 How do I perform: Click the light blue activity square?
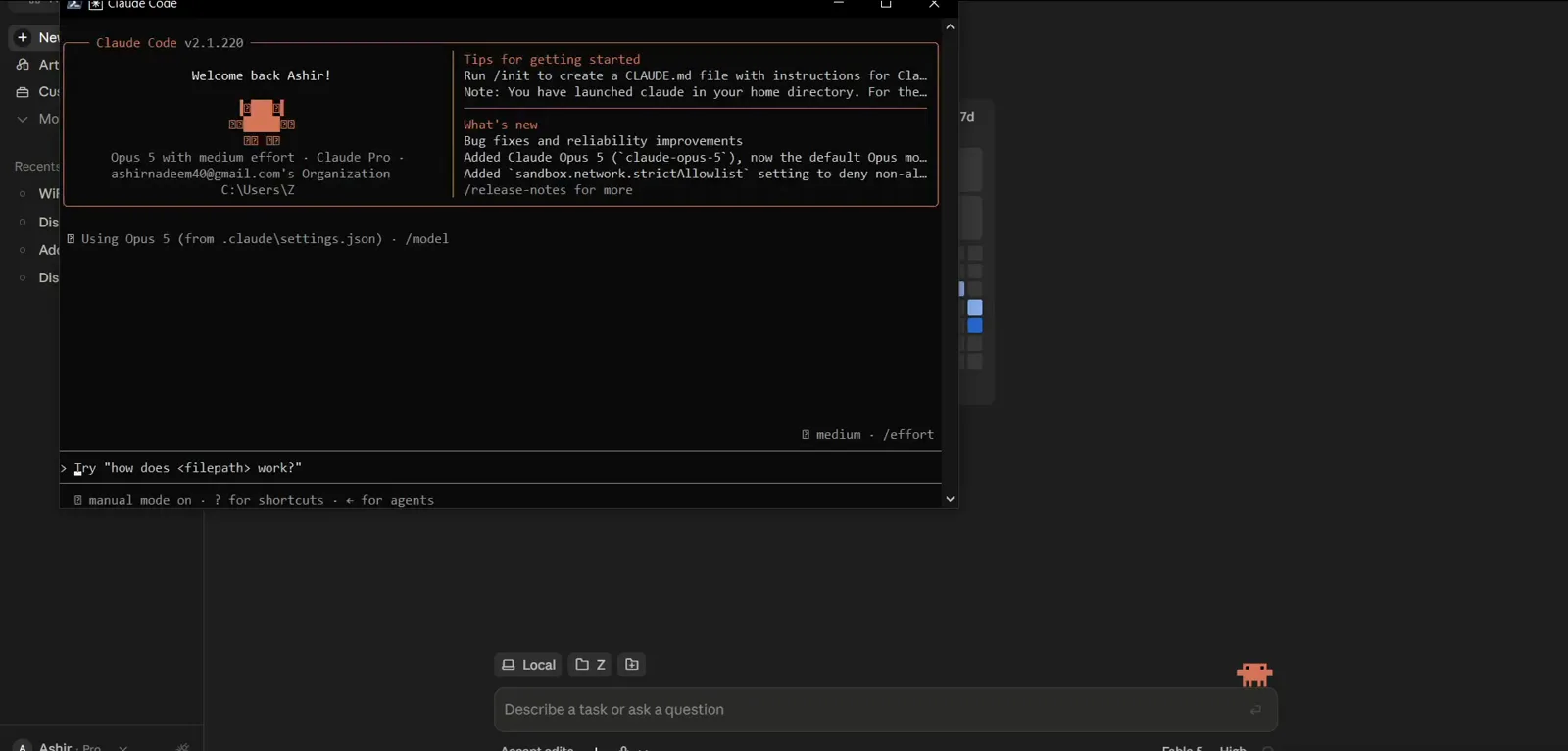[975, 308]
